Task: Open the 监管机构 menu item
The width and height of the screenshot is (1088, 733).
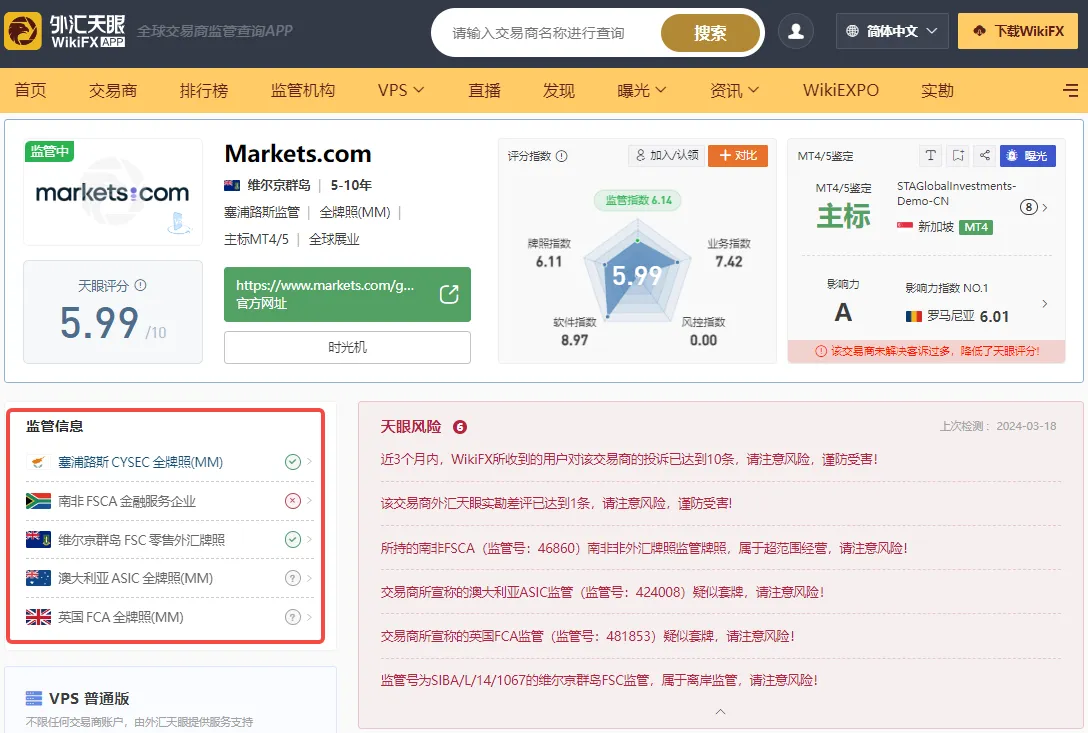Action: point(303,90)
